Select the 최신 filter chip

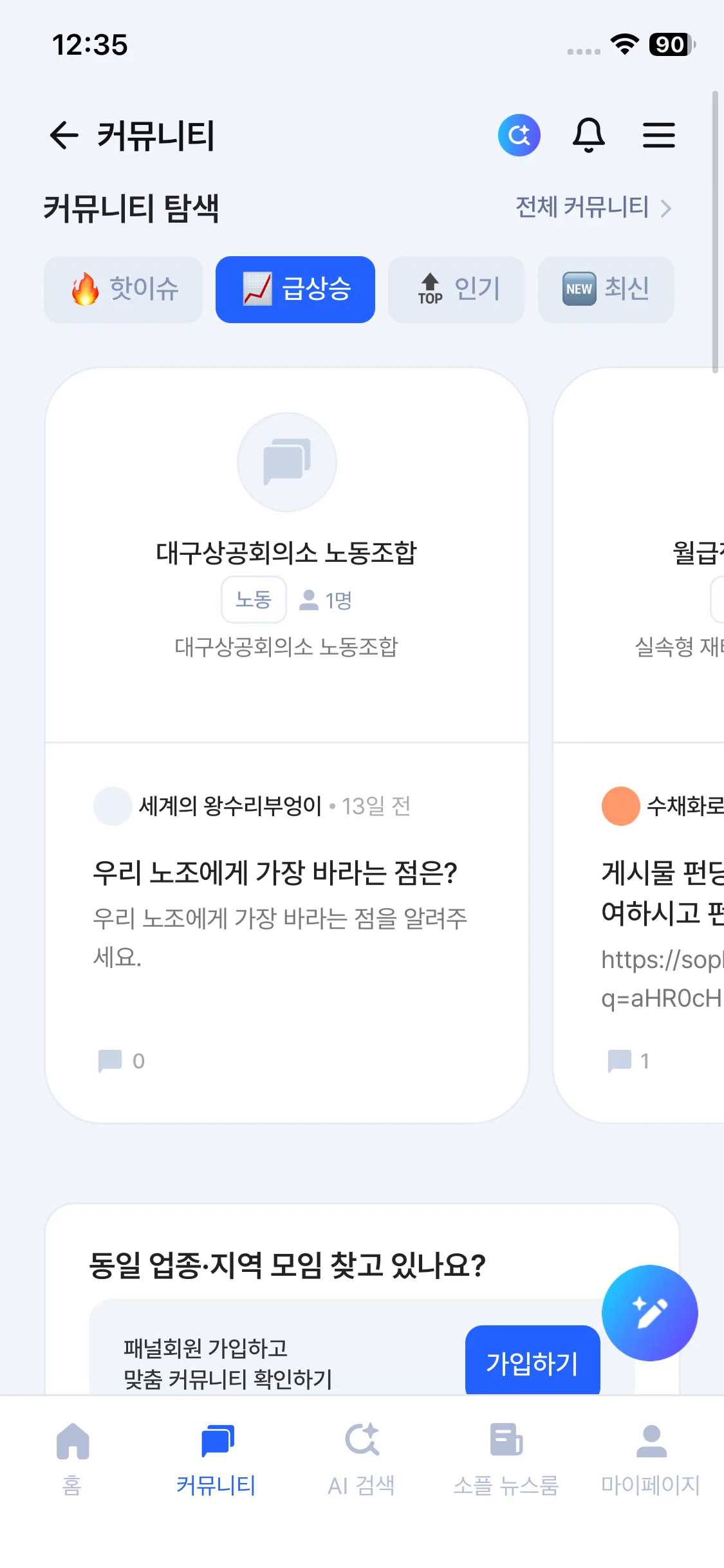(606, 289)
